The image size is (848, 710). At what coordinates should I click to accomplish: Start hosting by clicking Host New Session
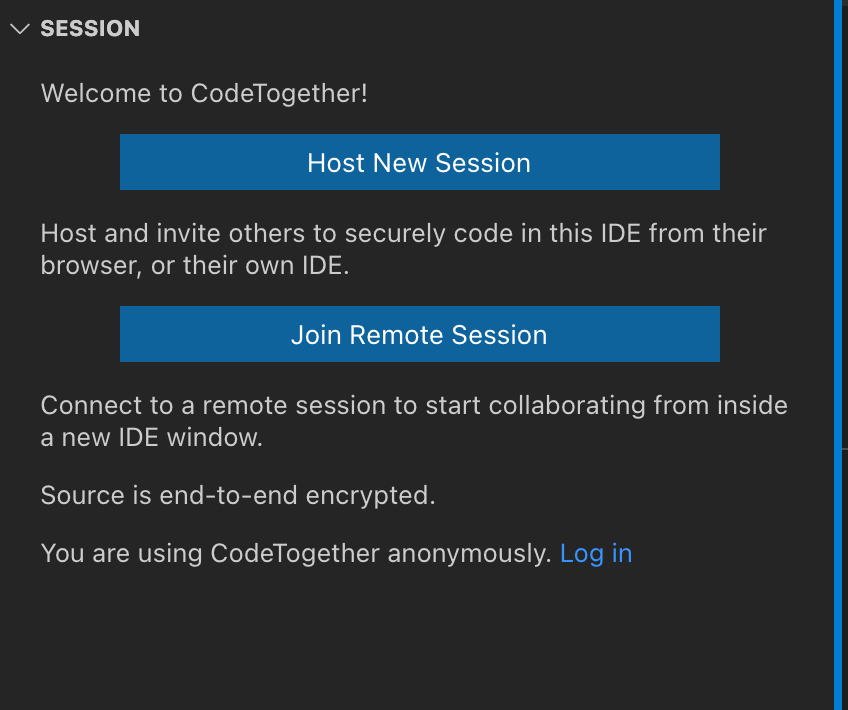pyautogui.click(x=419, y=161)
